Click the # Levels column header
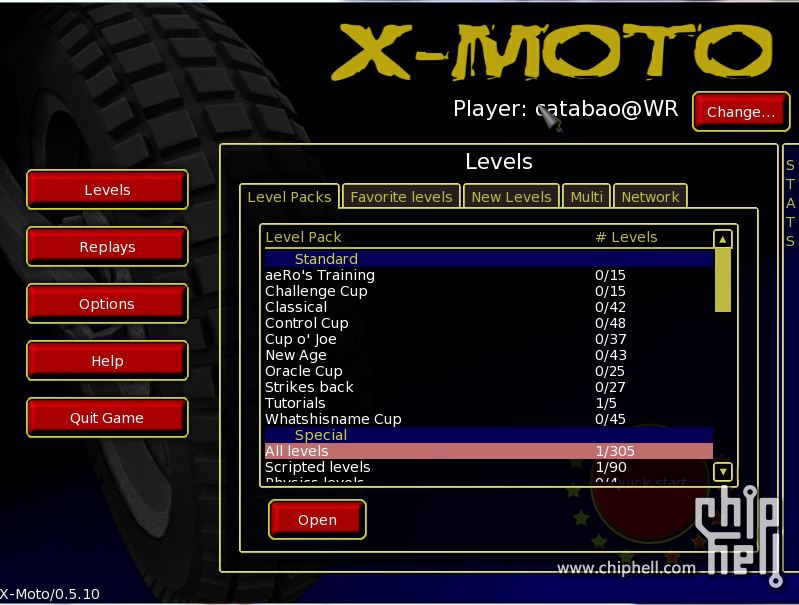Image resolution: width=799 pixels, height=605 pixels. [626, 237]
